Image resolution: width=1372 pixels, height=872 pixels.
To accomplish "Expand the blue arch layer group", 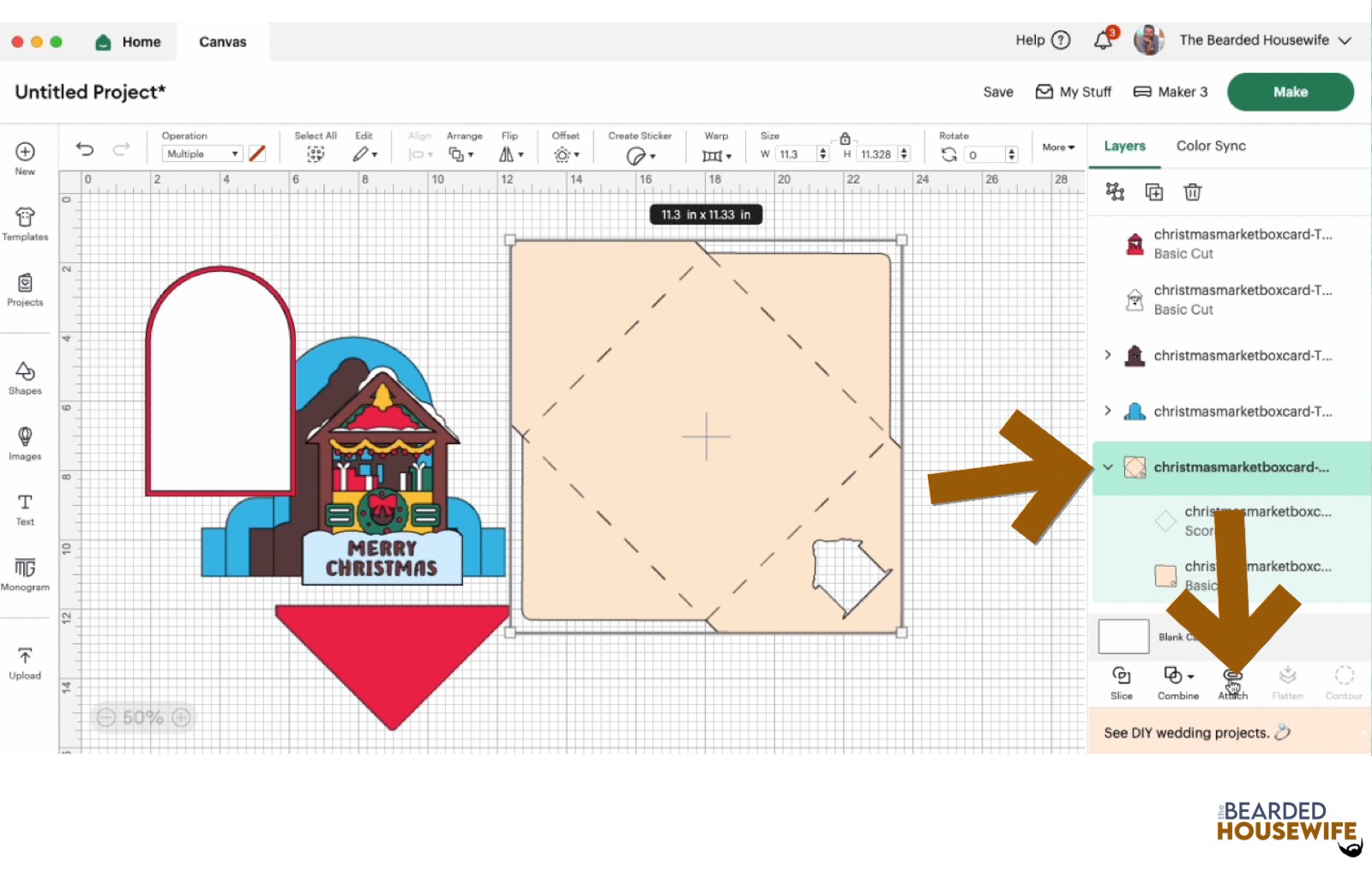I will [x=1107, y=411].
